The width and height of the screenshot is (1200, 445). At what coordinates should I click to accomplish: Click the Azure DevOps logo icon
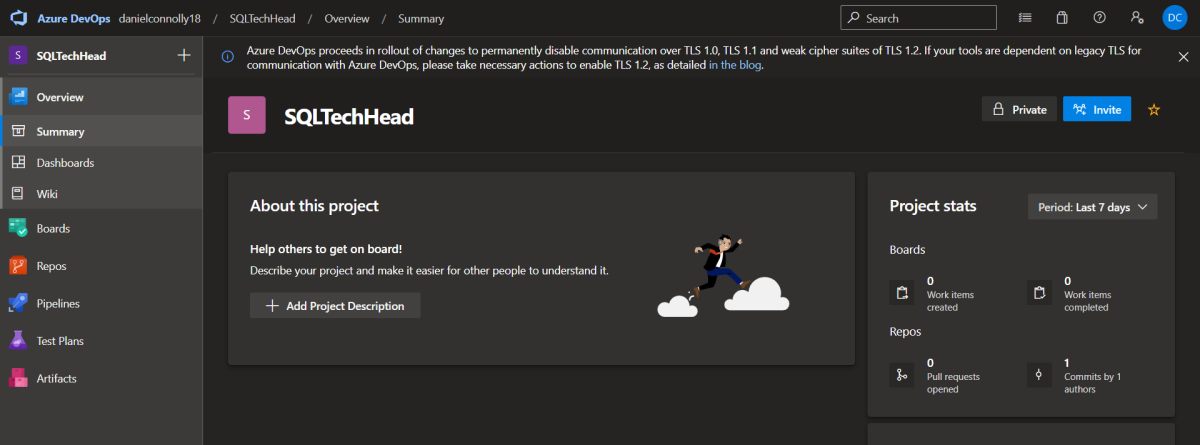tap(19, 18)
